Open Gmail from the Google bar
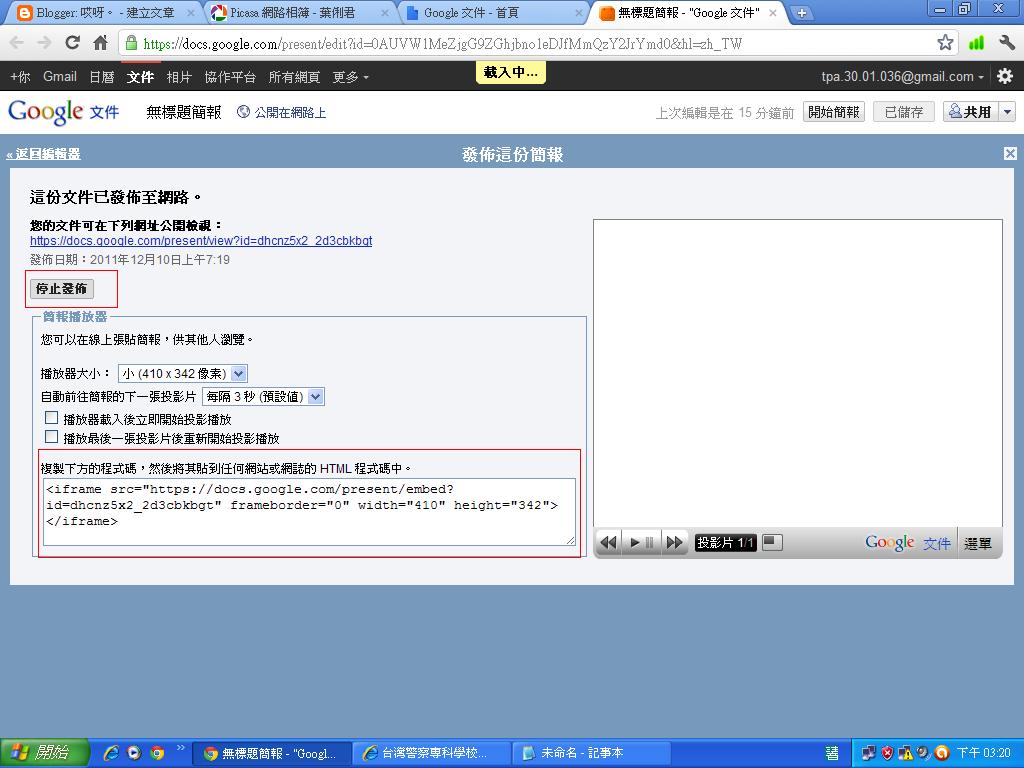The height and width of the screenshot is (768, 1024). tap(60, 76)
